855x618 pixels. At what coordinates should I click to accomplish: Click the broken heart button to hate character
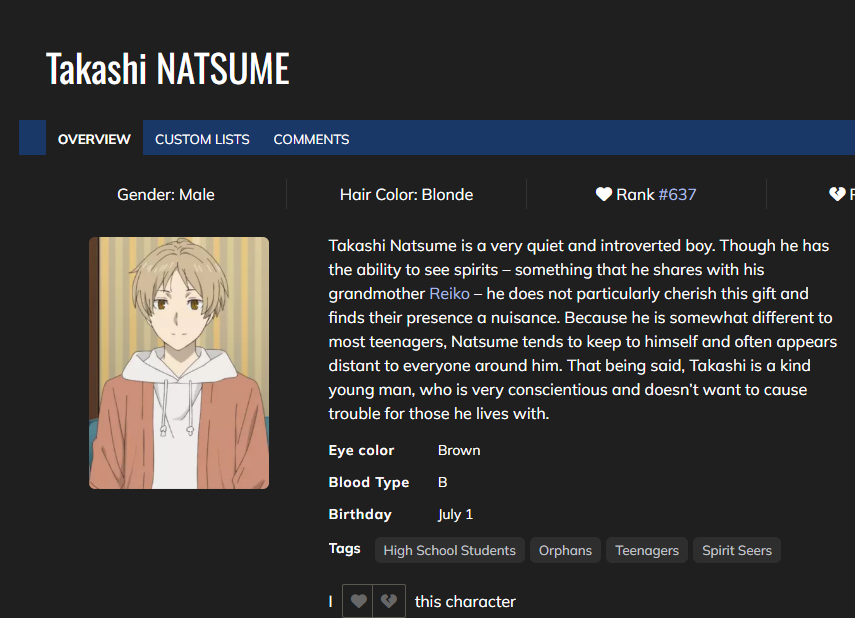(x=389, y=601)
